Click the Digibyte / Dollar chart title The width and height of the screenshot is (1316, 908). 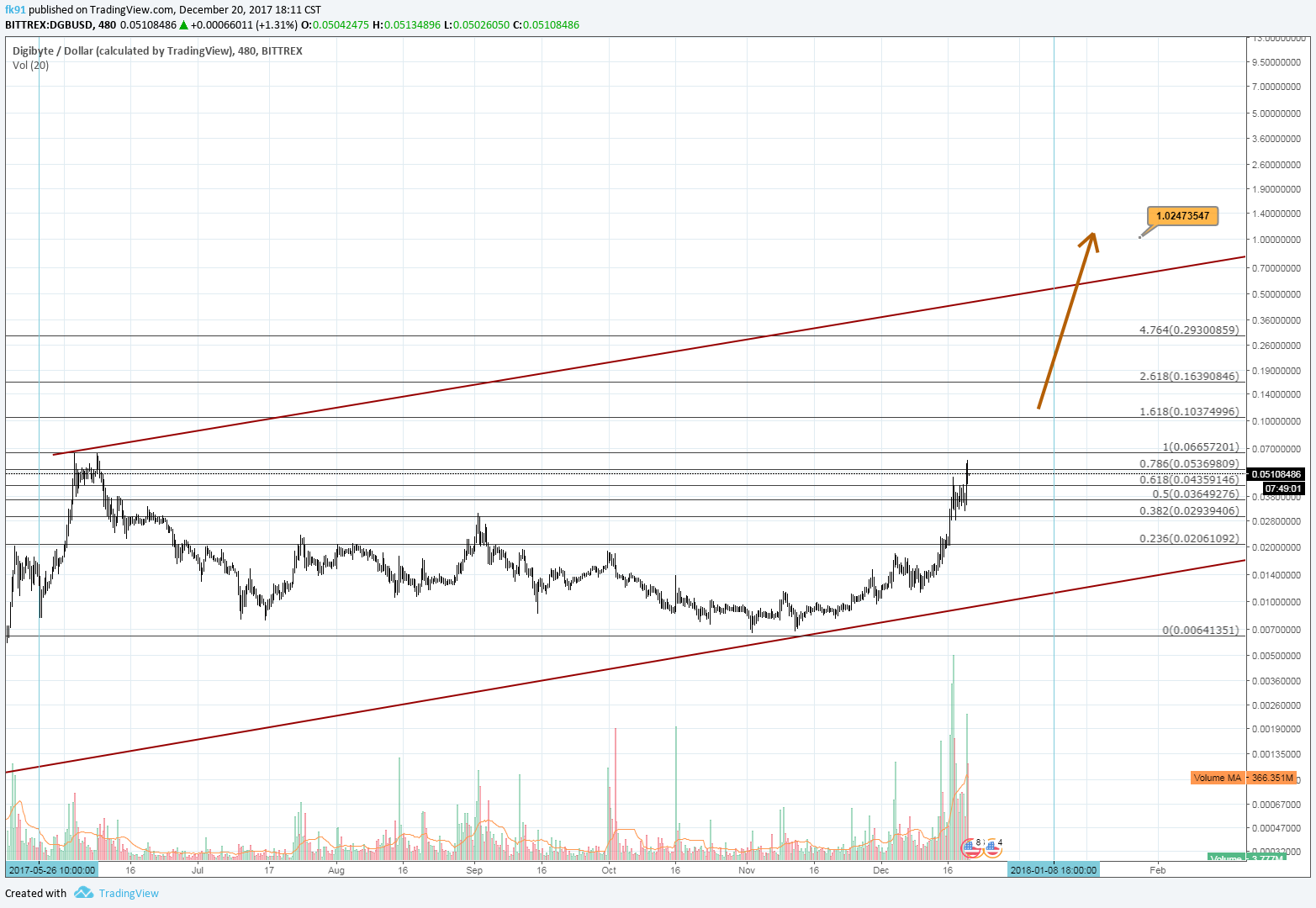(x=157, y=51)
